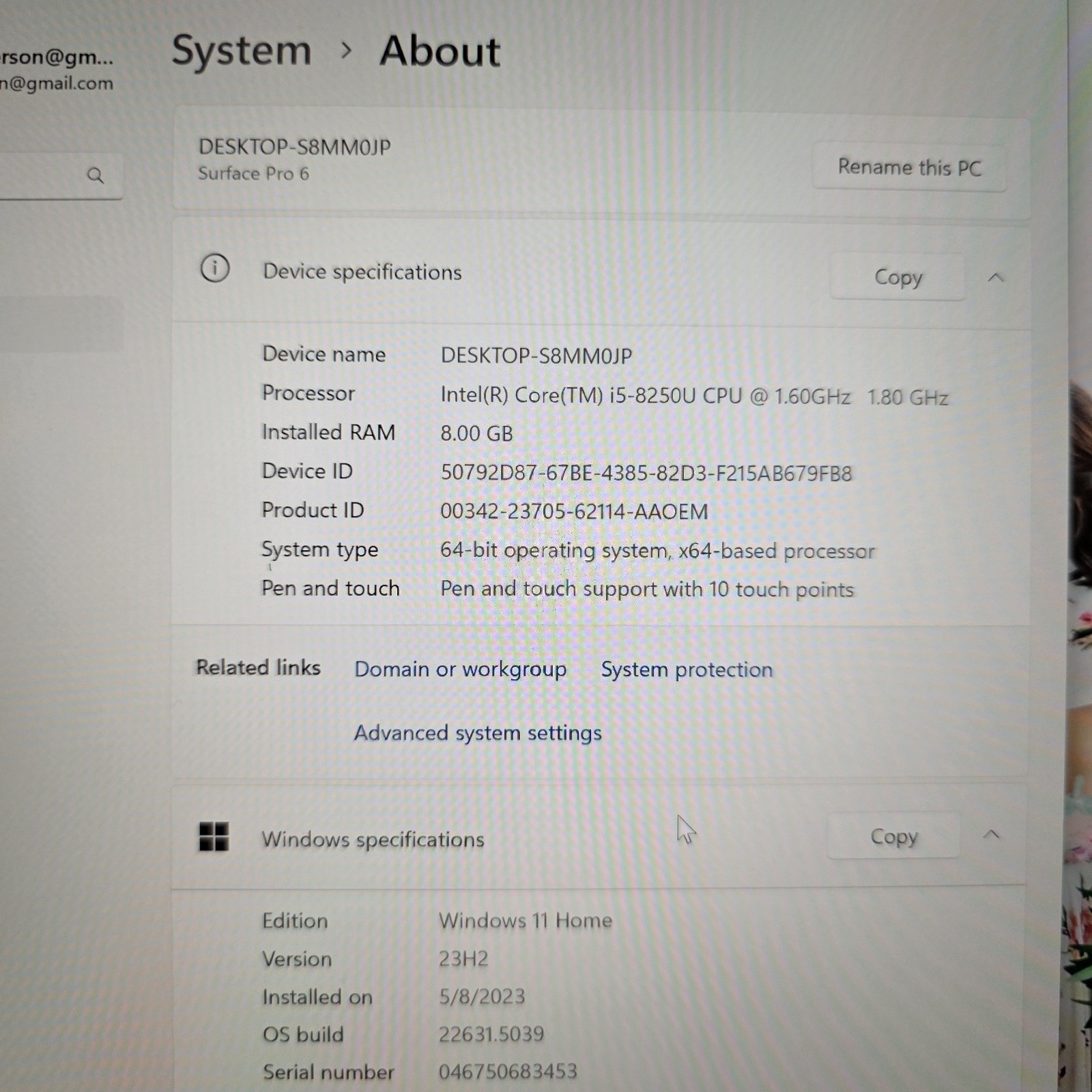This screenshot has height=1092, width=1092.
Task: Click the Edition label
Action: click(295, 921)
